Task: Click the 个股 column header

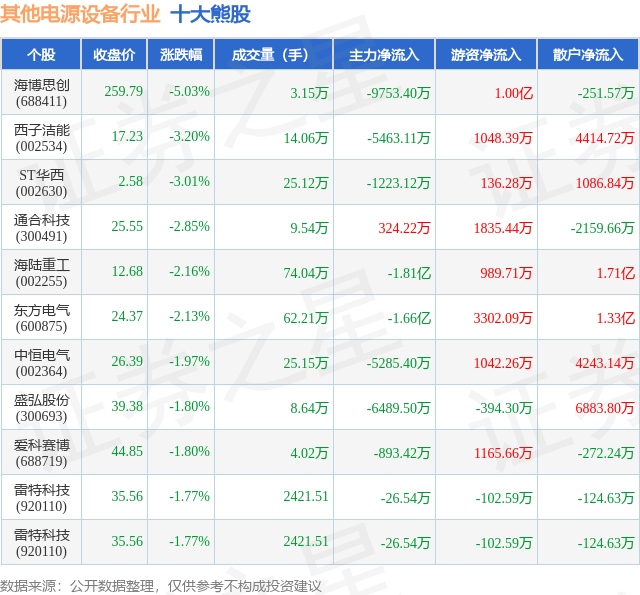Action: [x=41, y=54]
